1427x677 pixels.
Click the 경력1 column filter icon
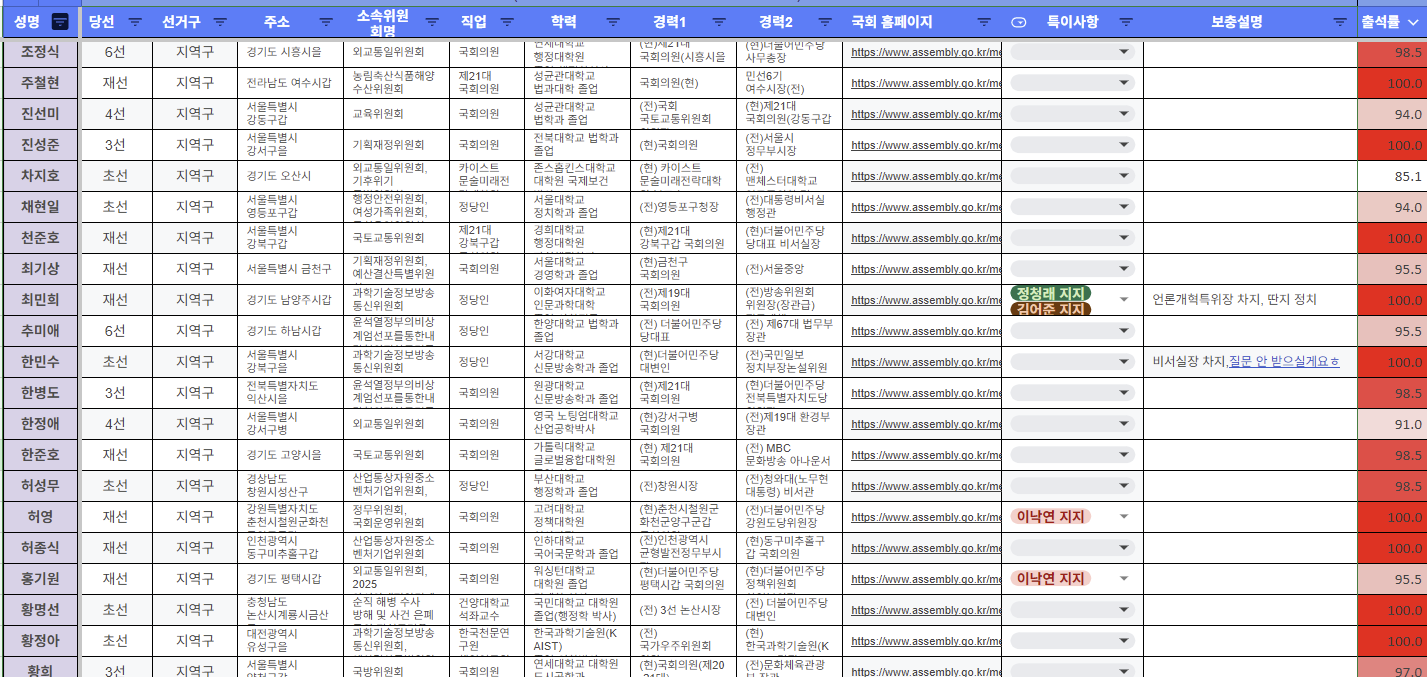(720, 22)
